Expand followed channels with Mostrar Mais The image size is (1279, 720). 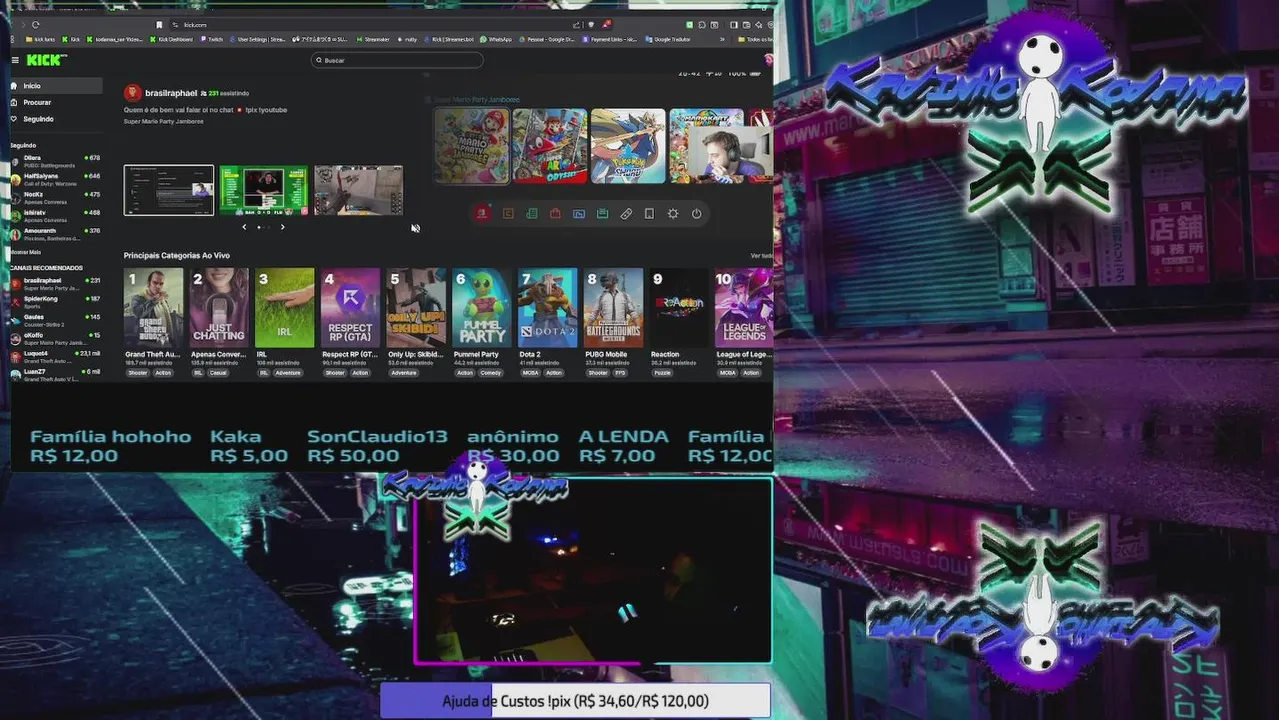pyautogui.click(x=26, y=252)
